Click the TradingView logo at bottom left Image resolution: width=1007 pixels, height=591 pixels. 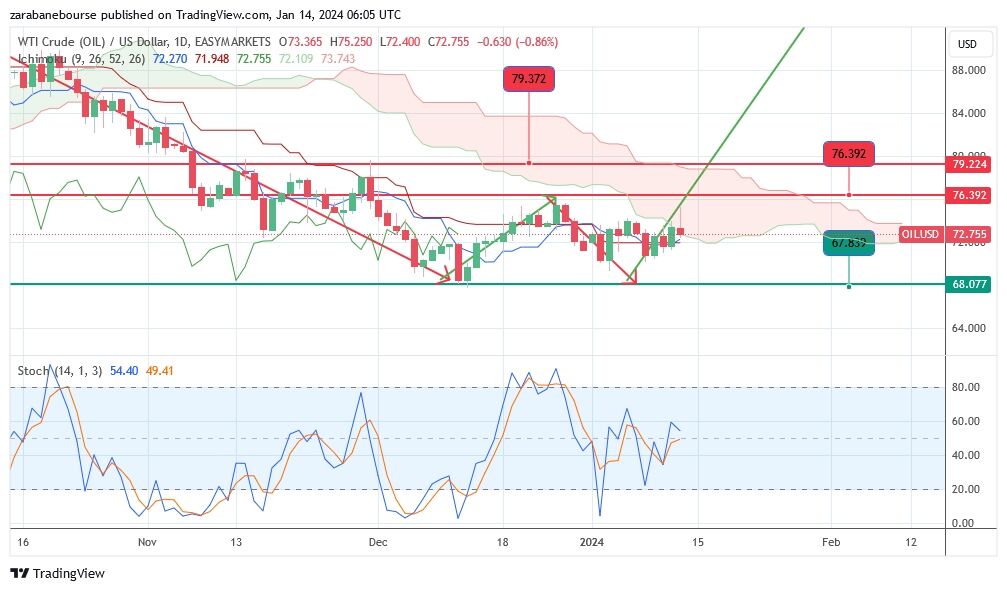[x=57, y=573]
